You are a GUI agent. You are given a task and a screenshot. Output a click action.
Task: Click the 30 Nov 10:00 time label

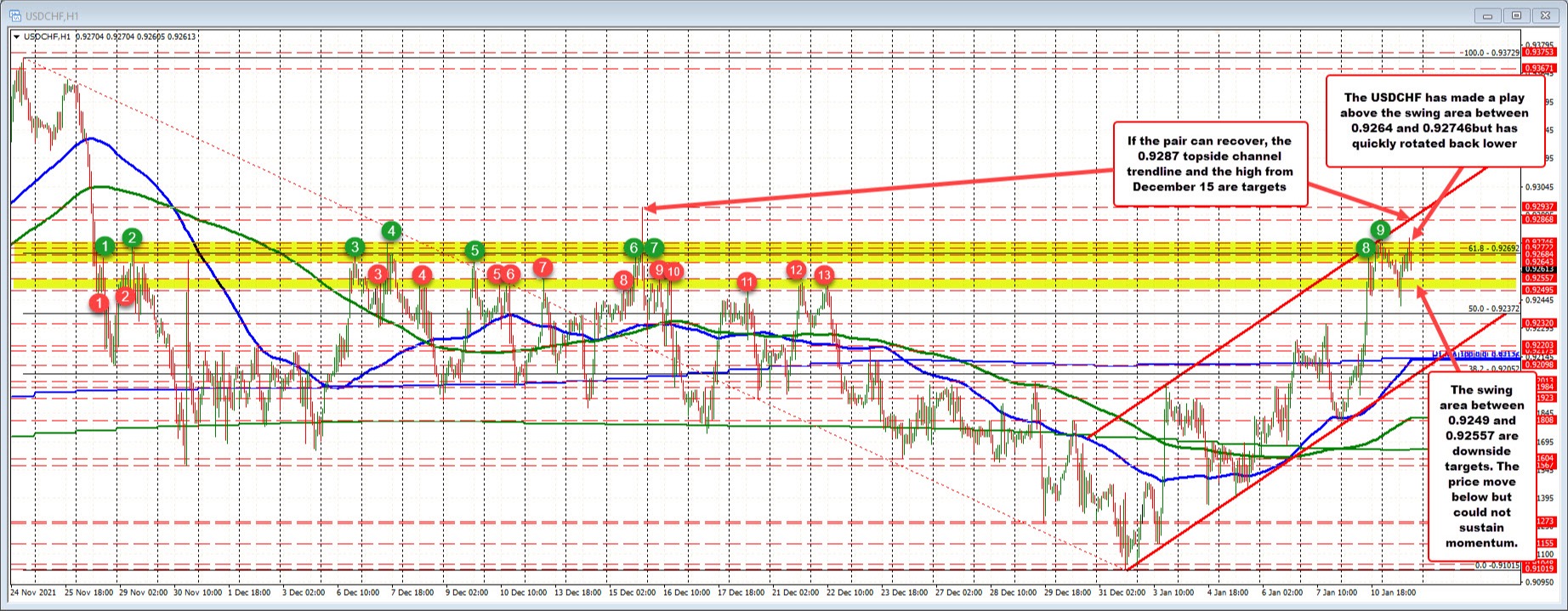tap(198, 592)
